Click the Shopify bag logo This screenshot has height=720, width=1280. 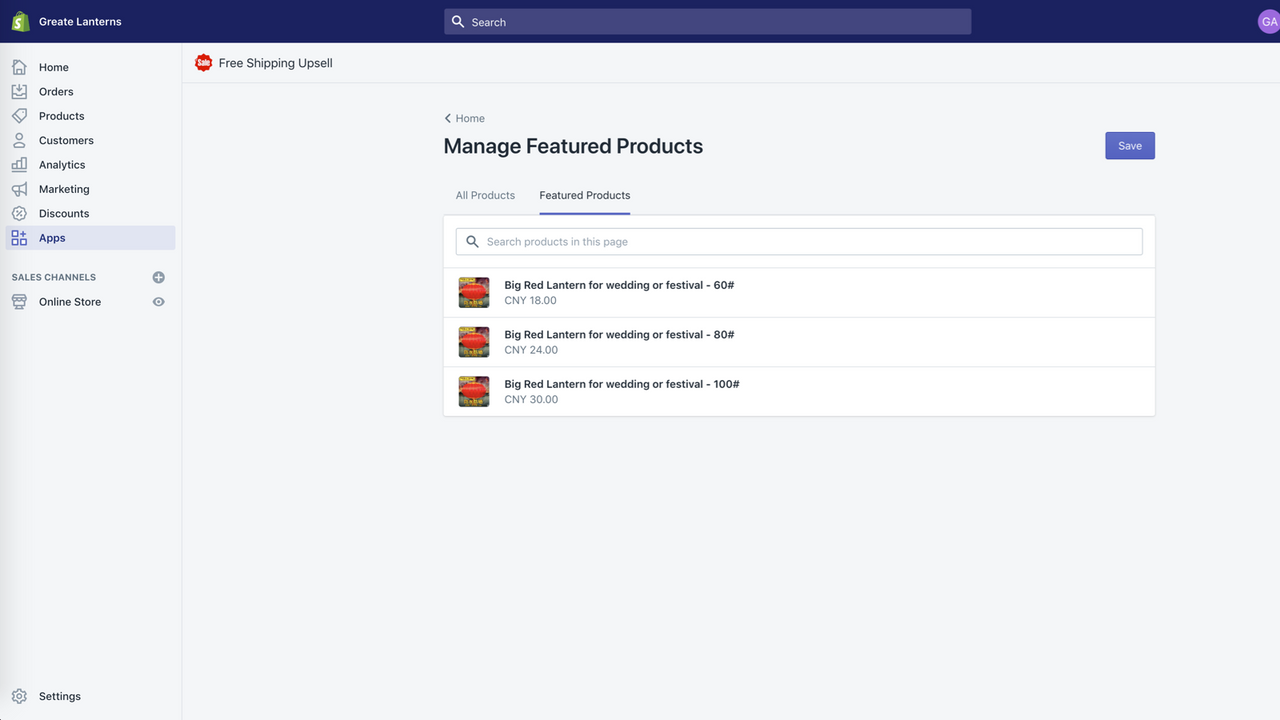(x=20, y=21)
